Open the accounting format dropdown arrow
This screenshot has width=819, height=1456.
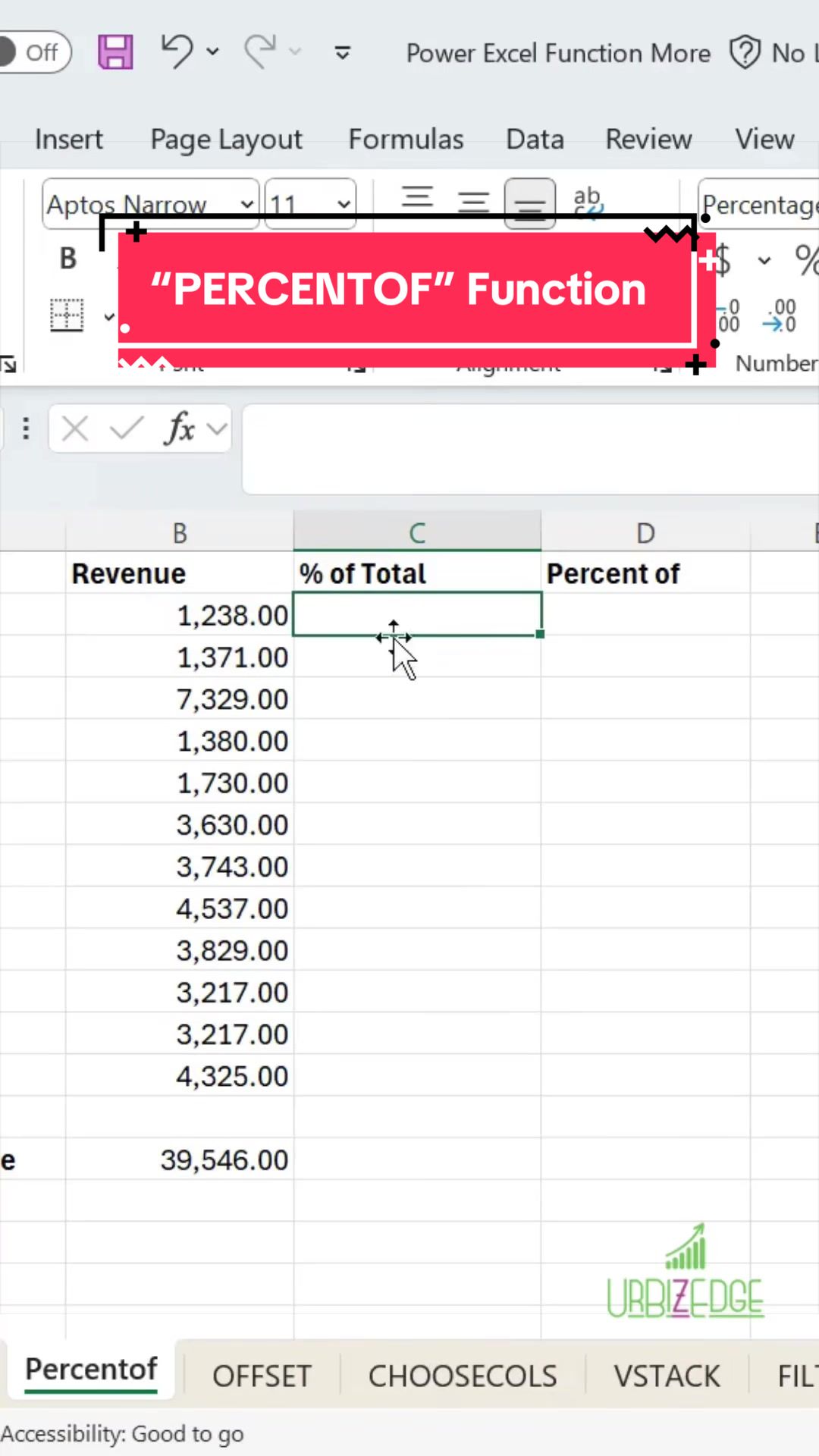tap(764, 261)
